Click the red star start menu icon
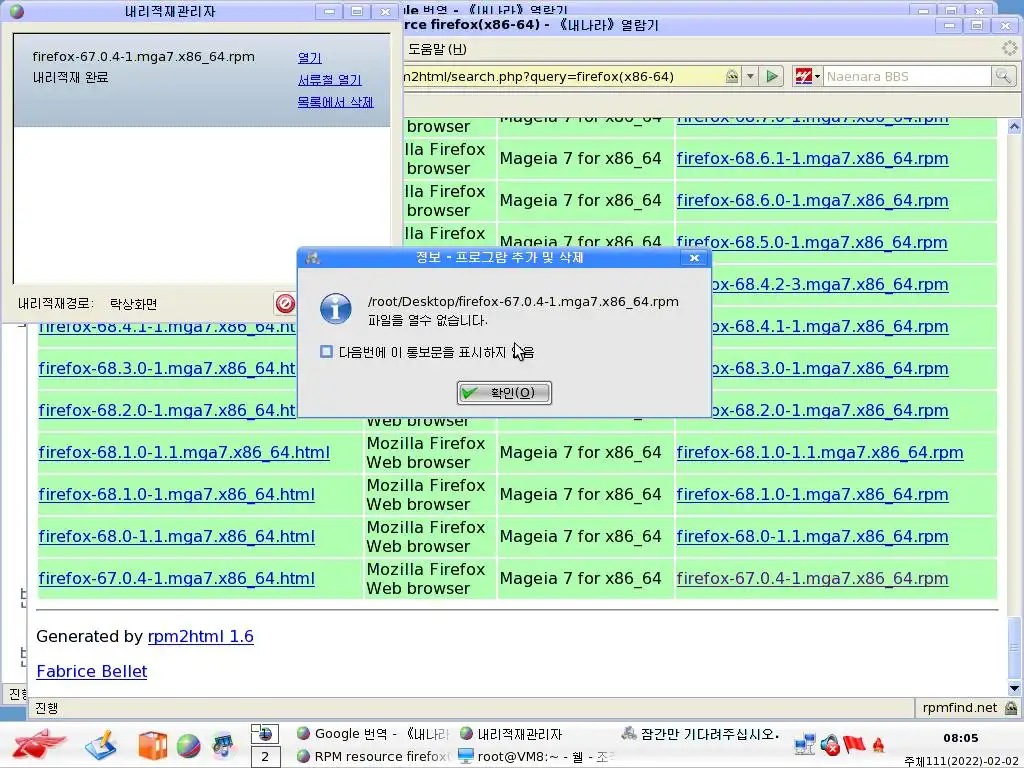Viewport: 1024px width, 768px height. 39,744
